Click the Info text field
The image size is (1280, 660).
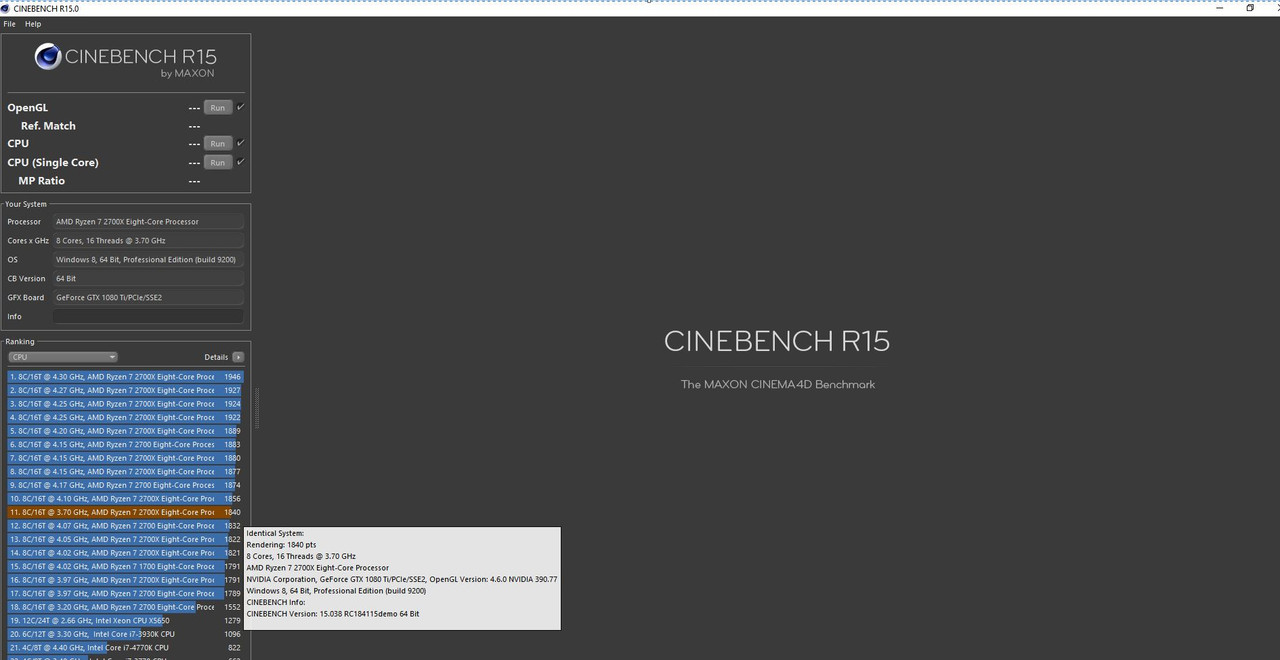[x=148, y=316]
